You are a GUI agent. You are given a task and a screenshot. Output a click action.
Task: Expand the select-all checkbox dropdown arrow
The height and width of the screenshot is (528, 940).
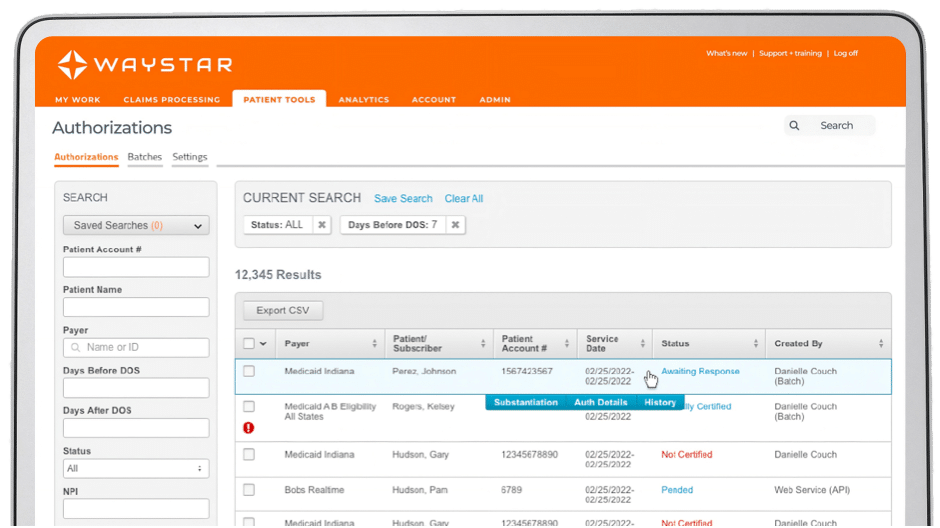pos(263,343)
